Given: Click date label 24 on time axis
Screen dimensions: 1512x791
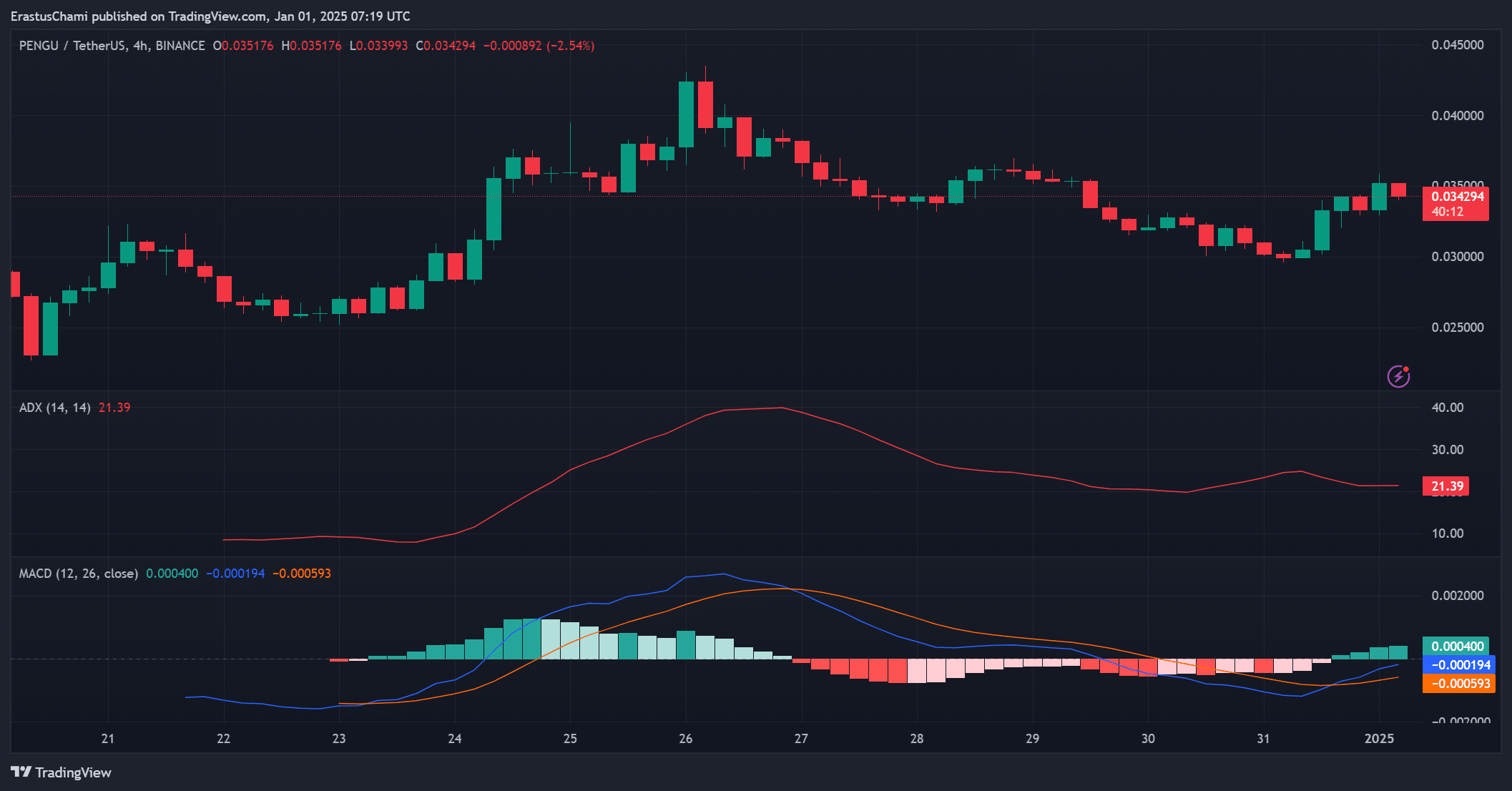Looking at the screenshot, I should [x=455, y=739].
